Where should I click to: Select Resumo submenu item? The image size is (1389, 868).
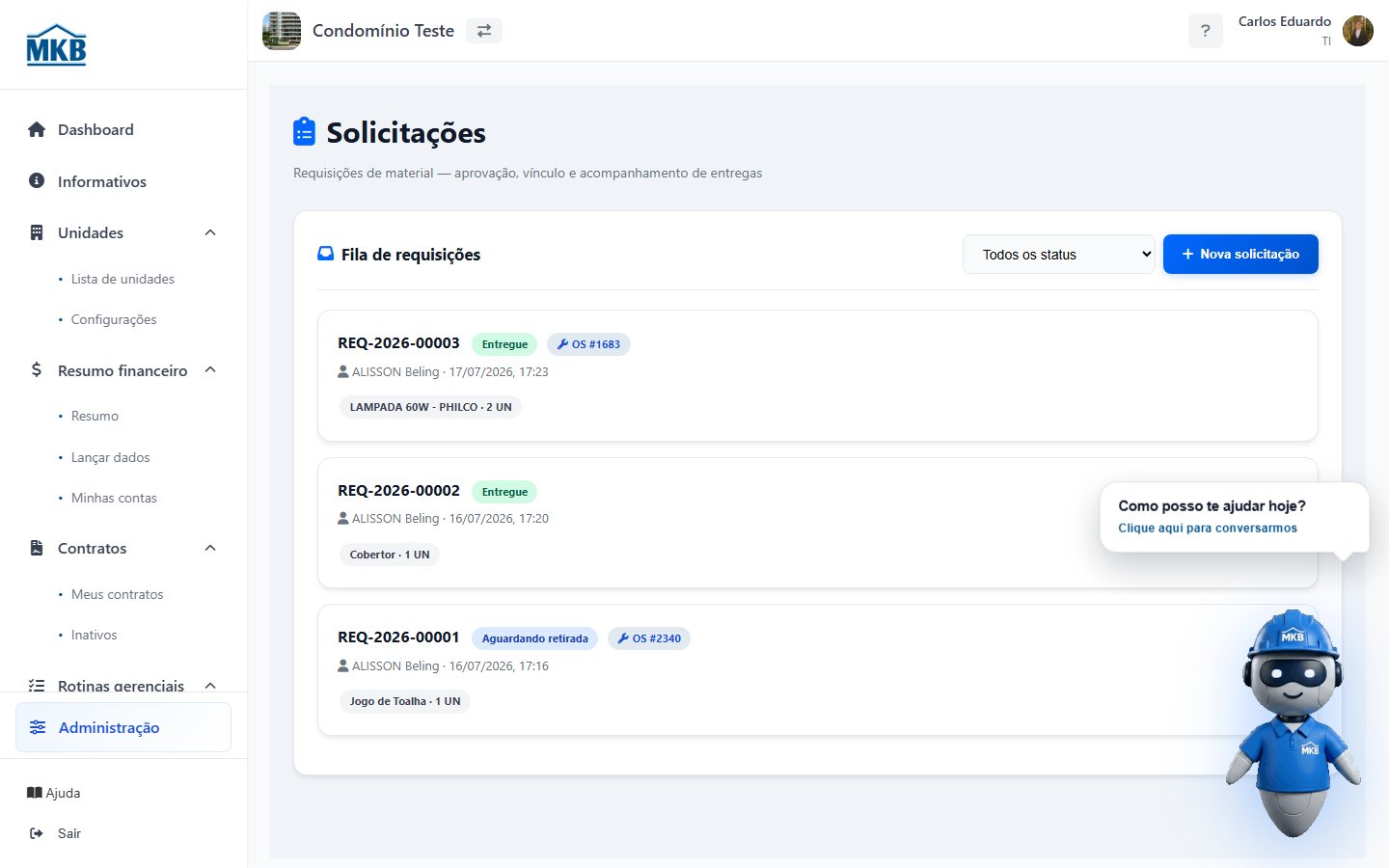click(95, 416)
